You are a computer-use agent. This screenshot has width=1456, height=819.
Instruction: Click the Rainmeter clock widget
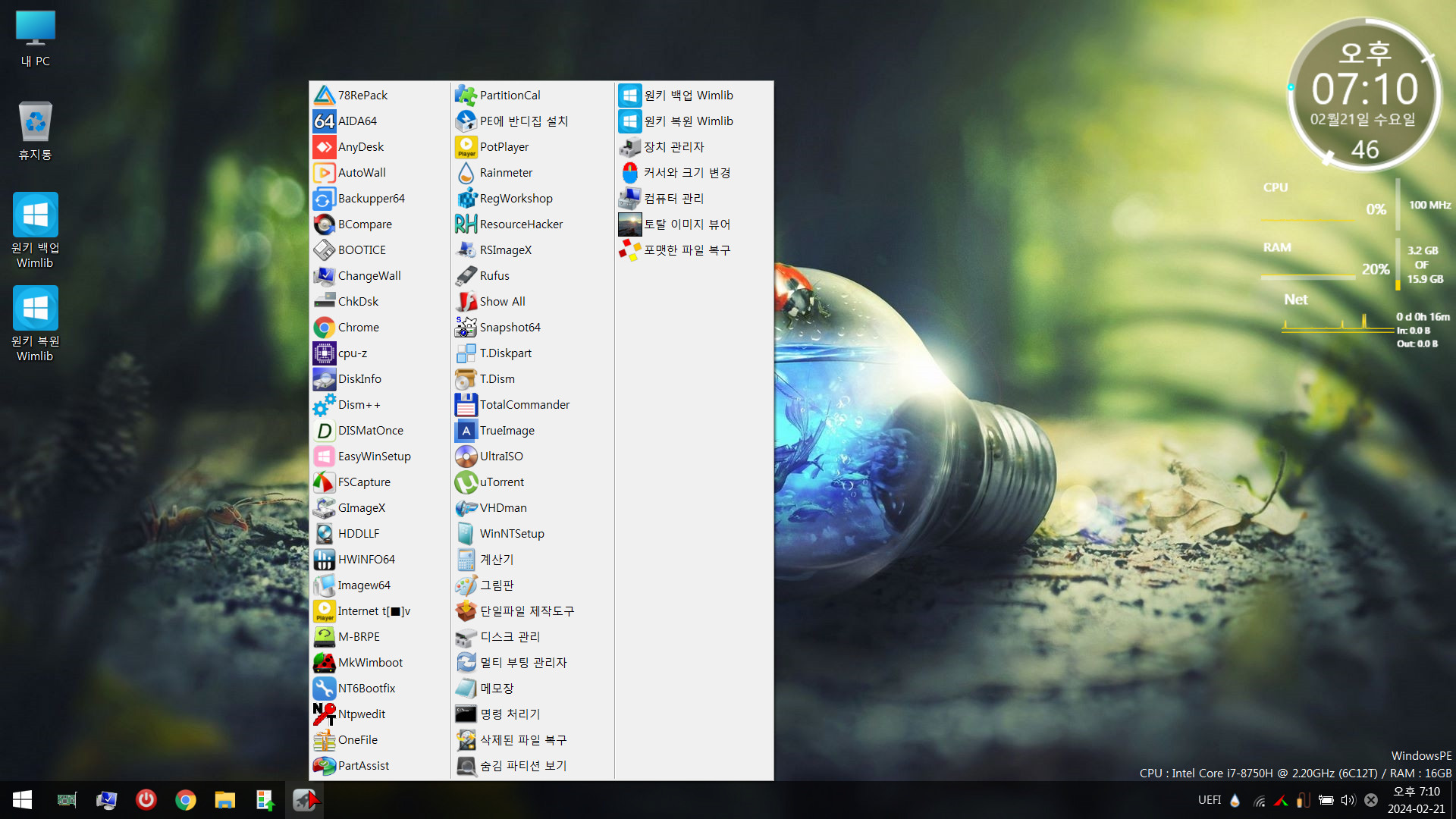pos(1365,94)
